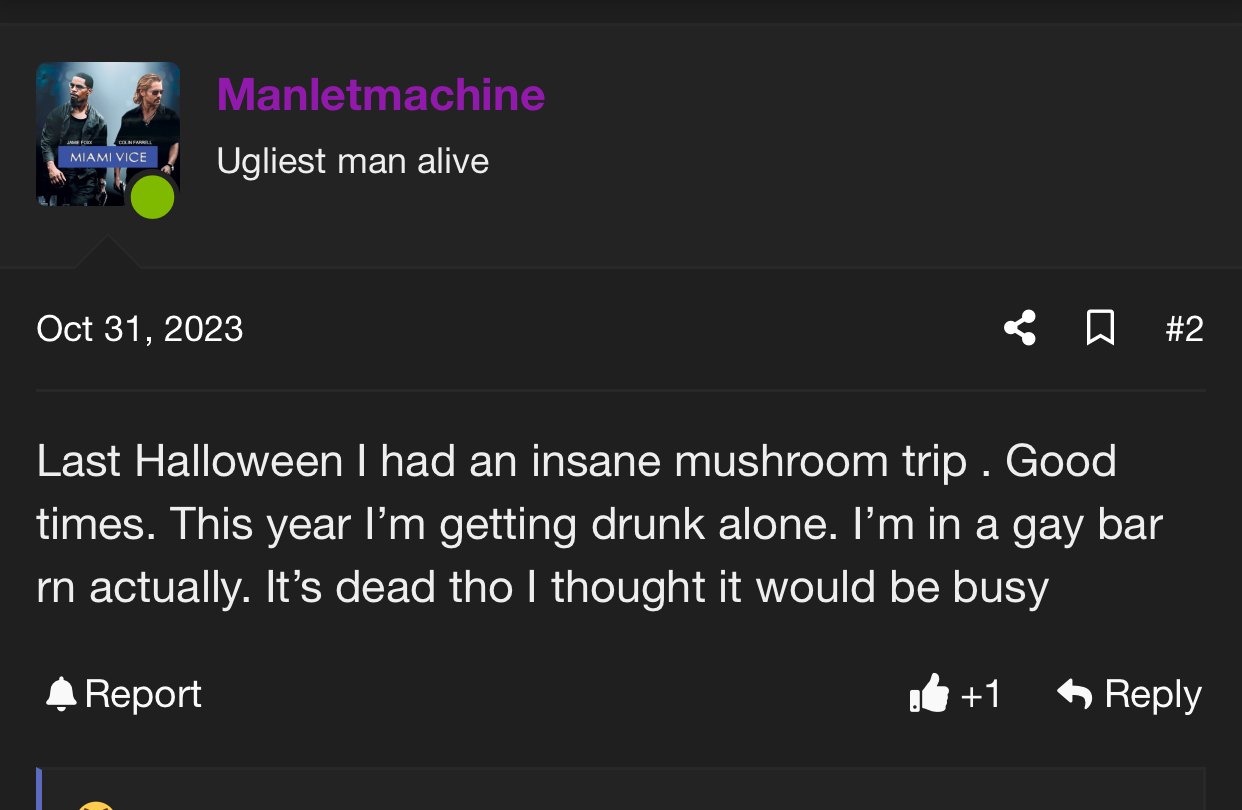Click the green online status dot

[152, 197]
